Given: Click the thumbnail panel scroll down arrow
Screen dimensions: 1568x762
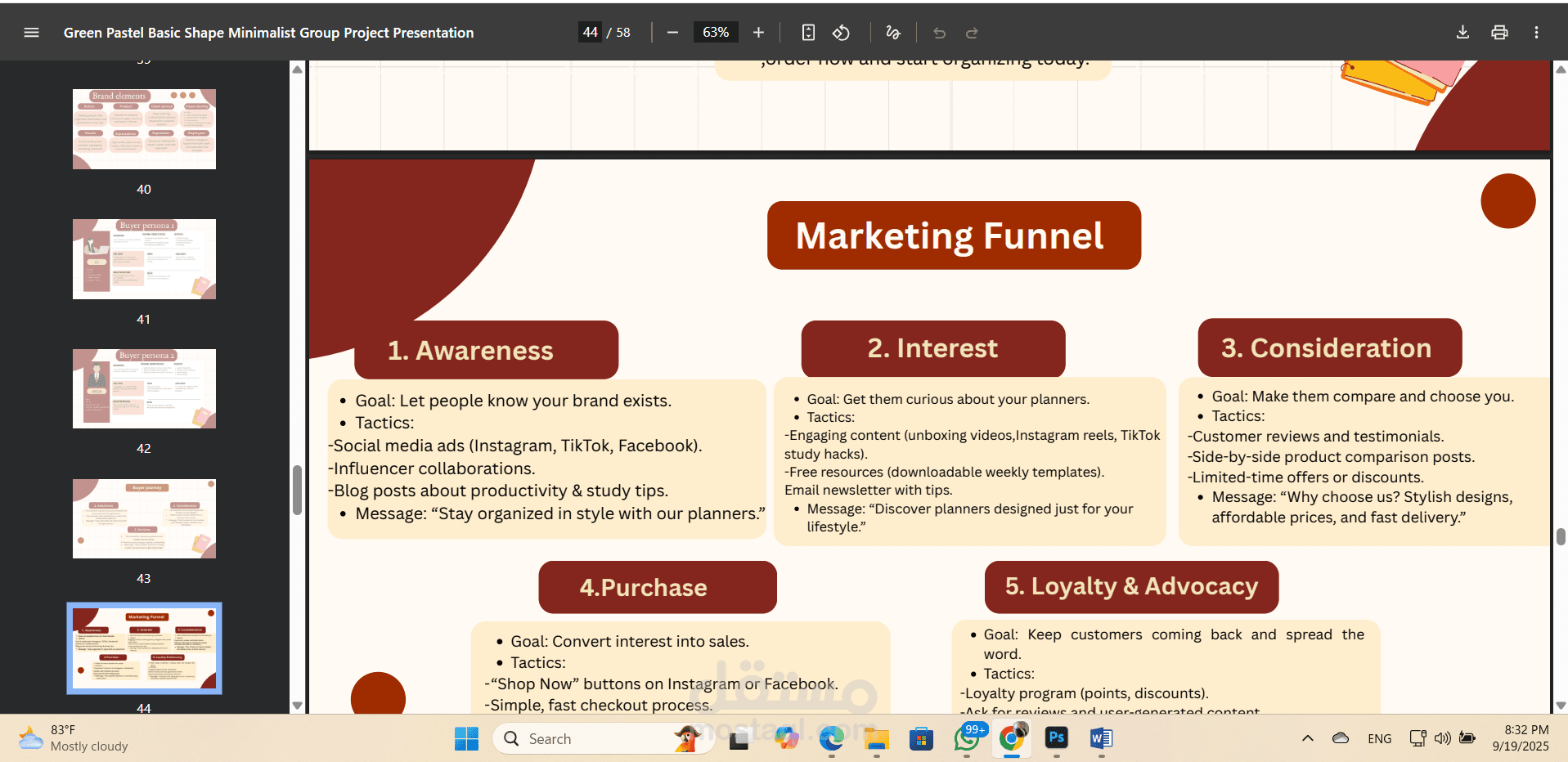Looking at the screenshot, I should point(297,706).
